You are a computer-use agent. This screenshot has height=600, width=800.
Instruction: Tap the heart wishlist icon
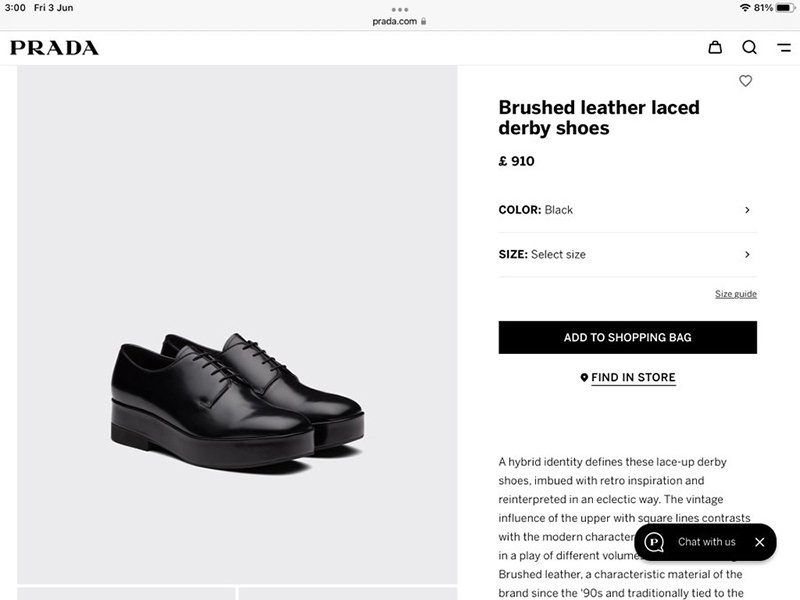tap(745, 81)
